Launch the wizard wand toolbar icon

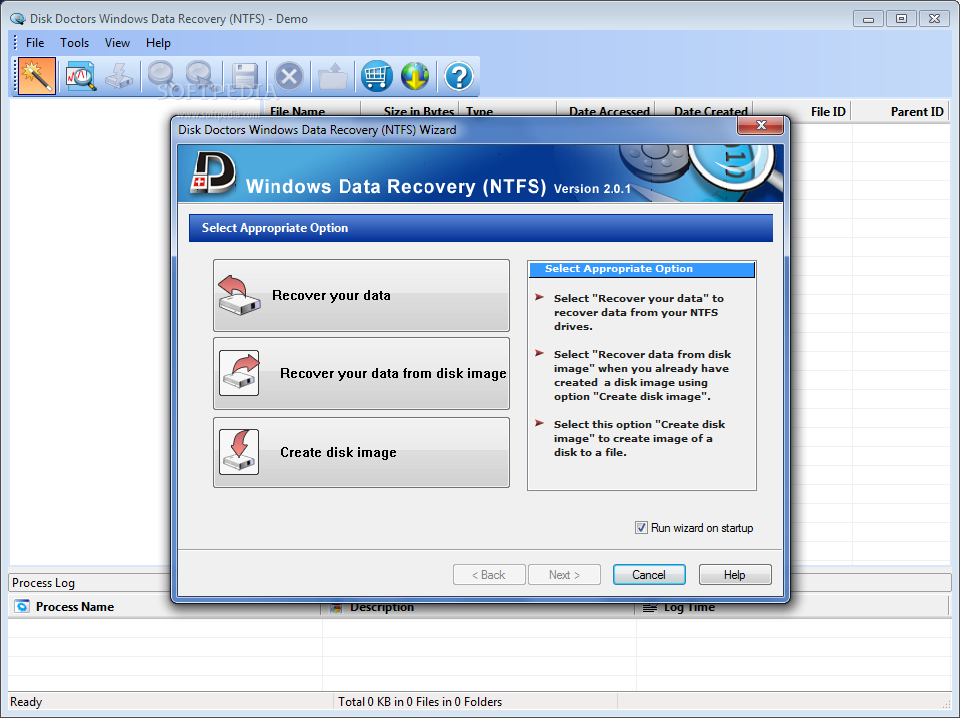point(37,76)
